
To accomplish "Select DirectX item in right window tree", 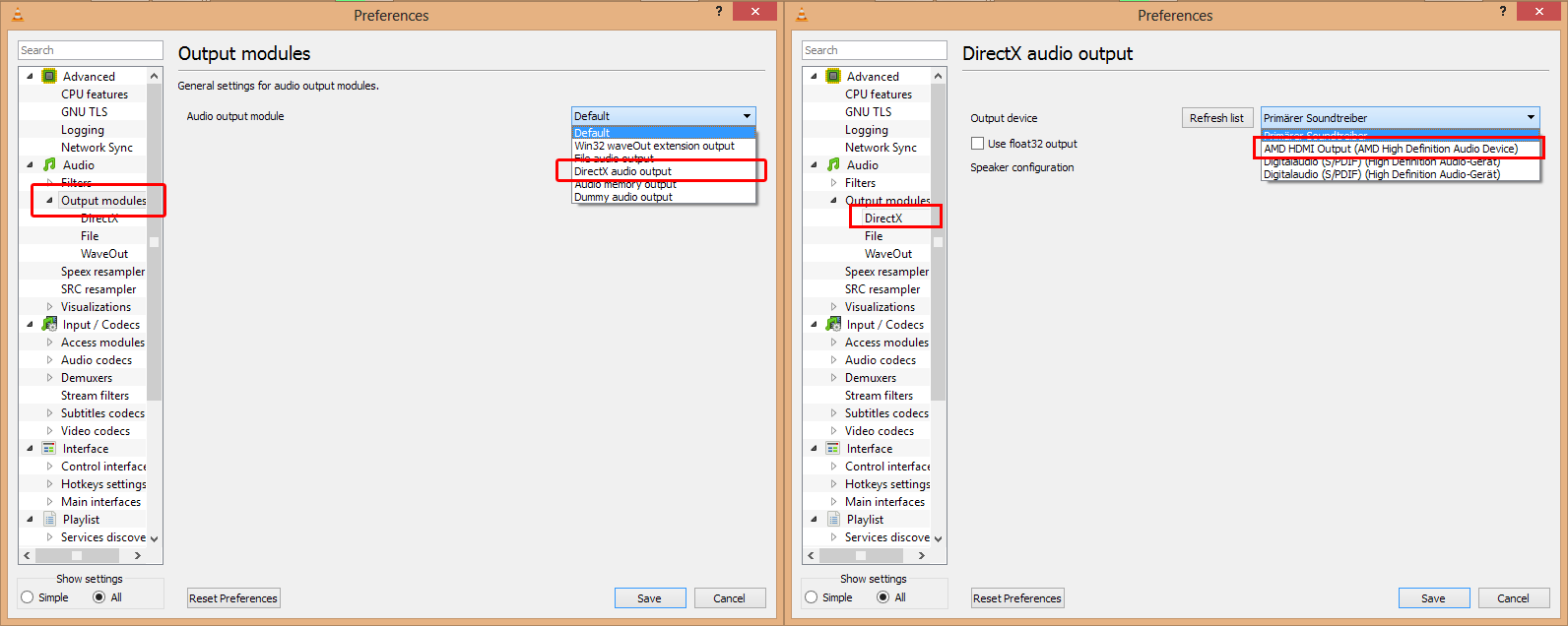I will pyautogui.click(x=883, y=218).
